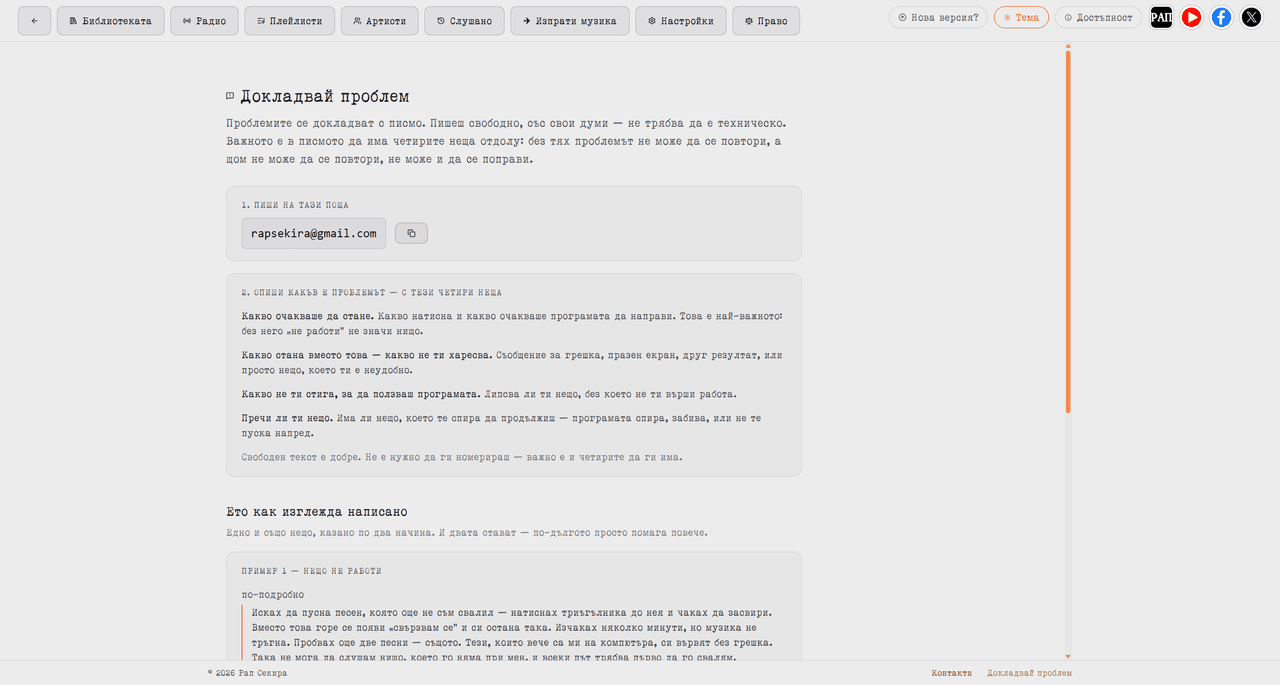The width and height of the screenshot is (1280, 685).
Task: Copy the email address with copy icon
Action: pyautogui.click(x=411, y=233)
